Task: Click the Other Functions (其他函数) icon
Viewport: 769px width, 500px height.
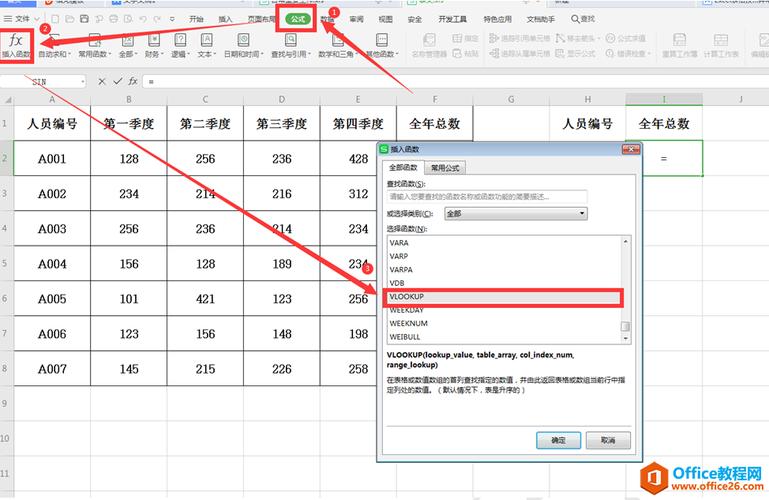Action: coord(382,40)
